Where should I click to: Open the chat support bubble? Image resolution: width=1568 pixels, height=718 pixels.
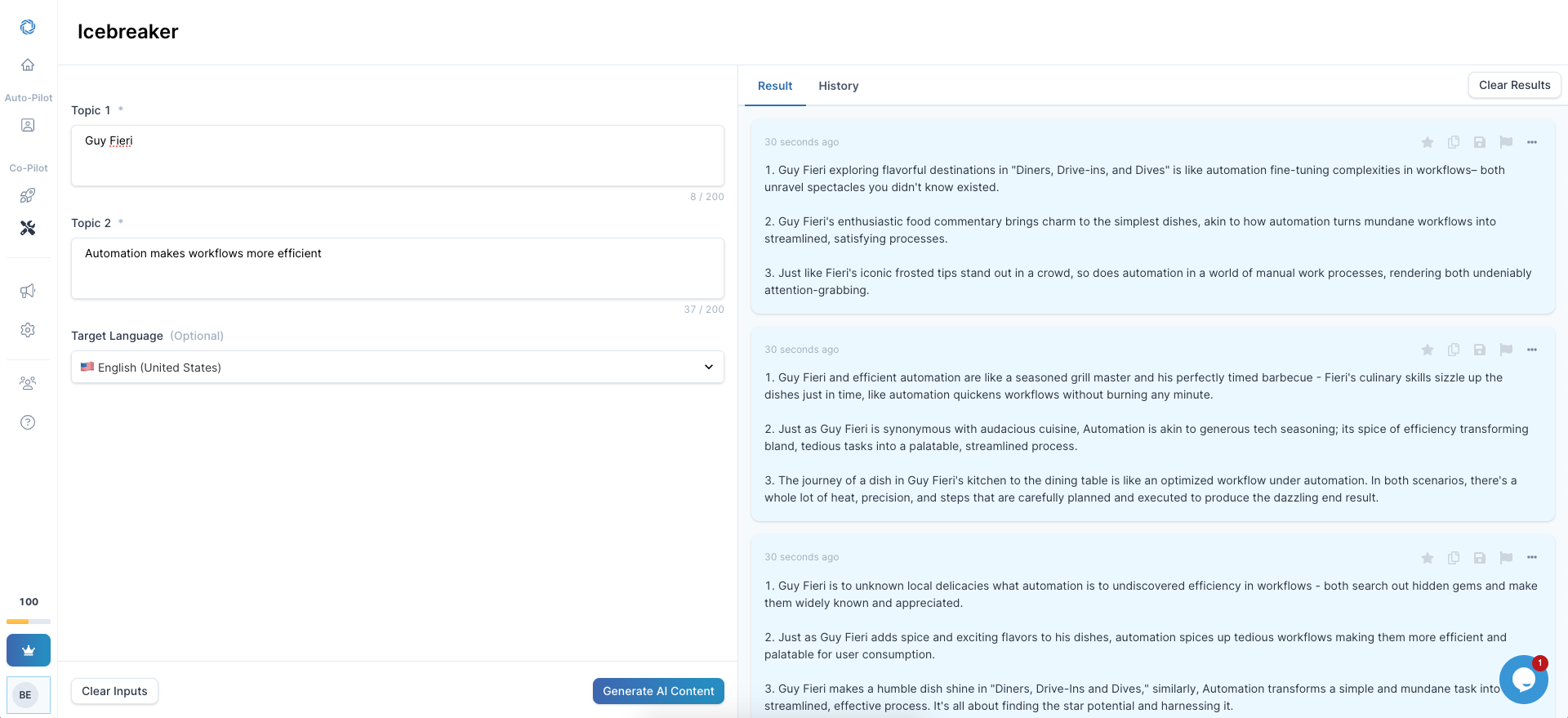1524,680
